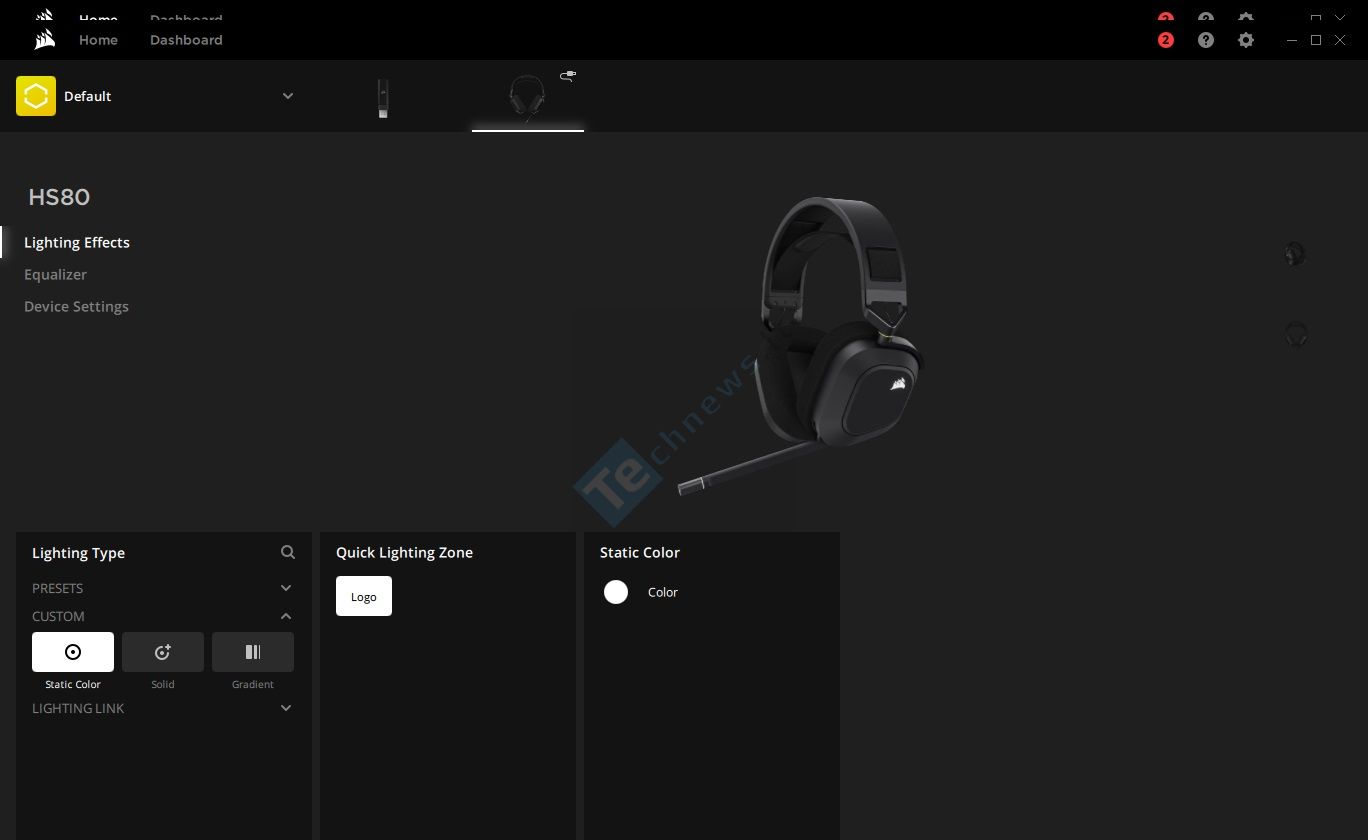
Task: Open the white Static Color swatch
Action: pos(616,592)
